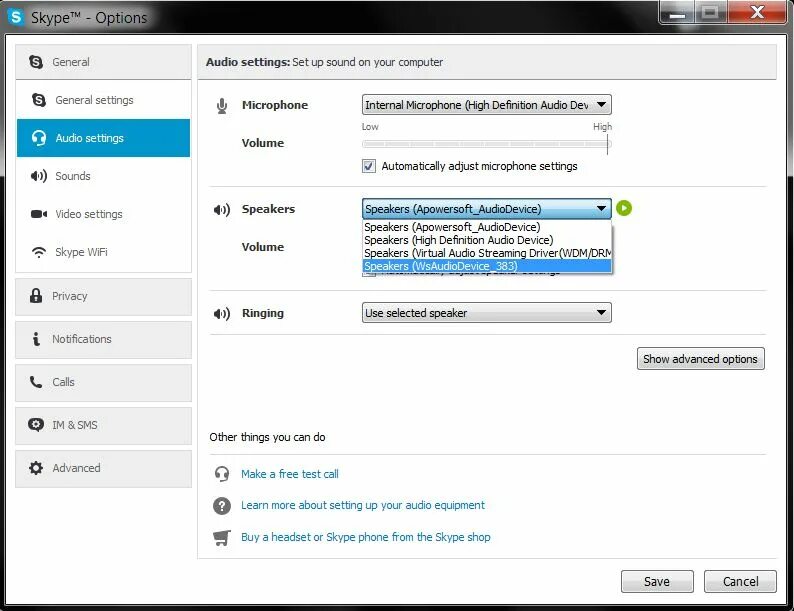Screen dimensions: 794x611
Task: Click the headset icon beside the free test call link
Action: point(222,474)
